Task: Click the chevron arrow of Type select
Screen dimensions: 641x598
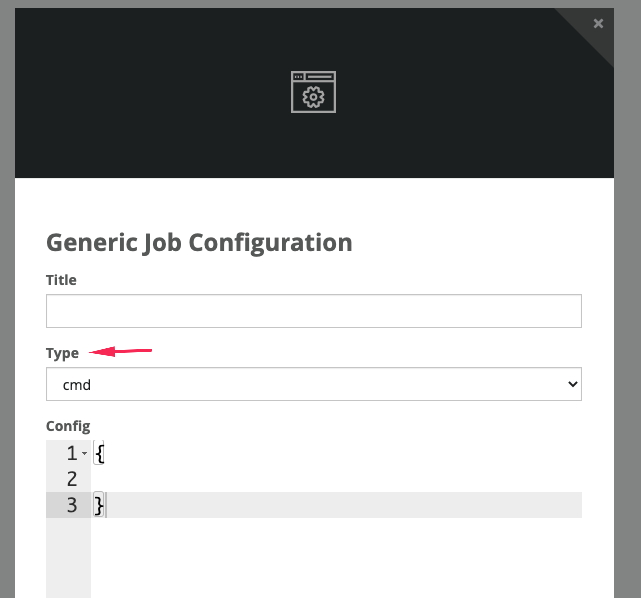Action: [x=572, y=384]
